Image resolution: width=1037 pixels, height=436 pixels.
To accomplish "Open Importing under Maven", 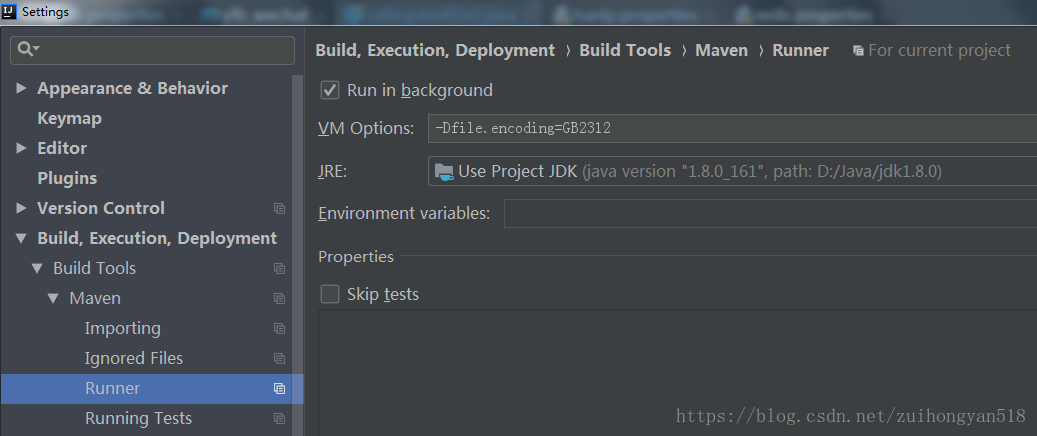I will click(x=122, y=328).
